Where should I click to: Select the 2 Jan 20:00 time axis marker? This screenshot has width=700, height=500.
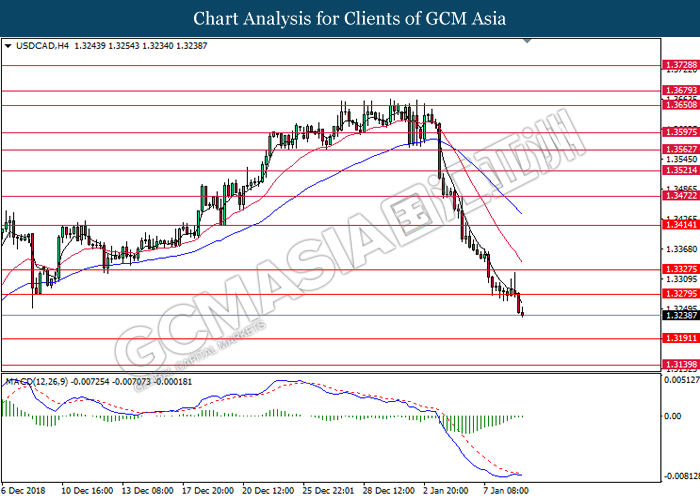445,490
